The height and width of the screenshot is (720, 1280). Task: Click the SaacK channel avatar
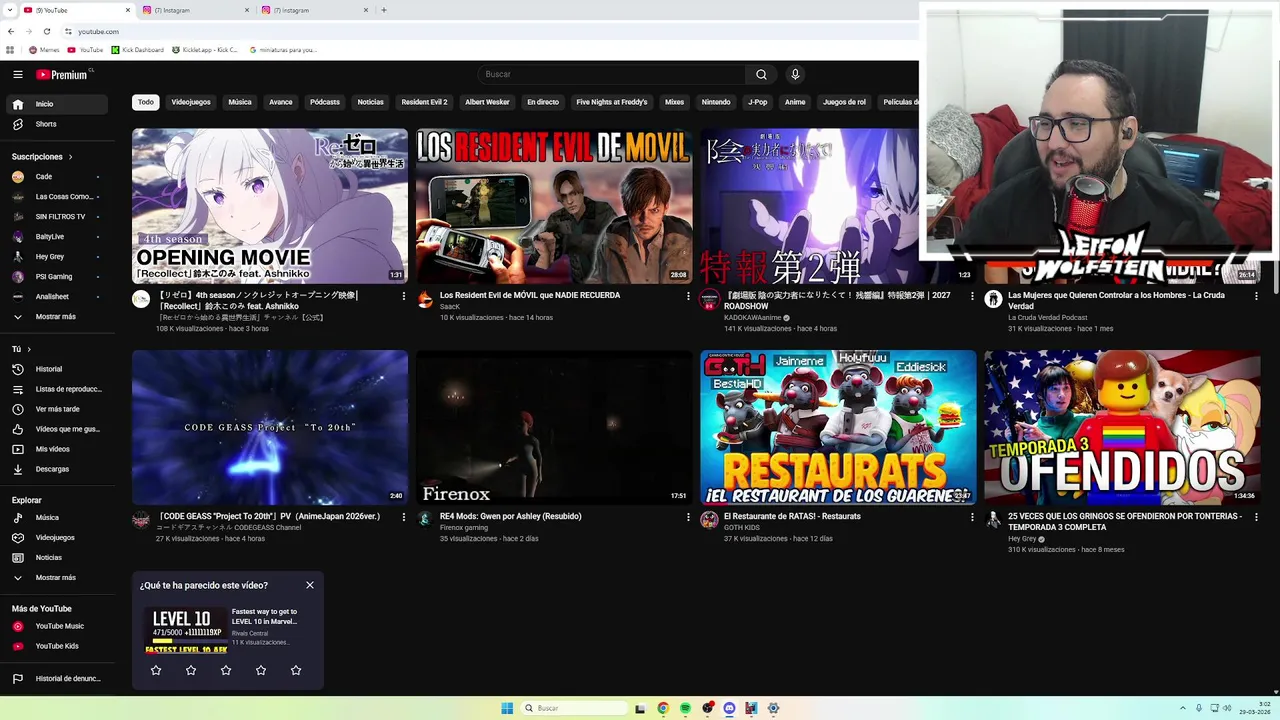(425, 299)
